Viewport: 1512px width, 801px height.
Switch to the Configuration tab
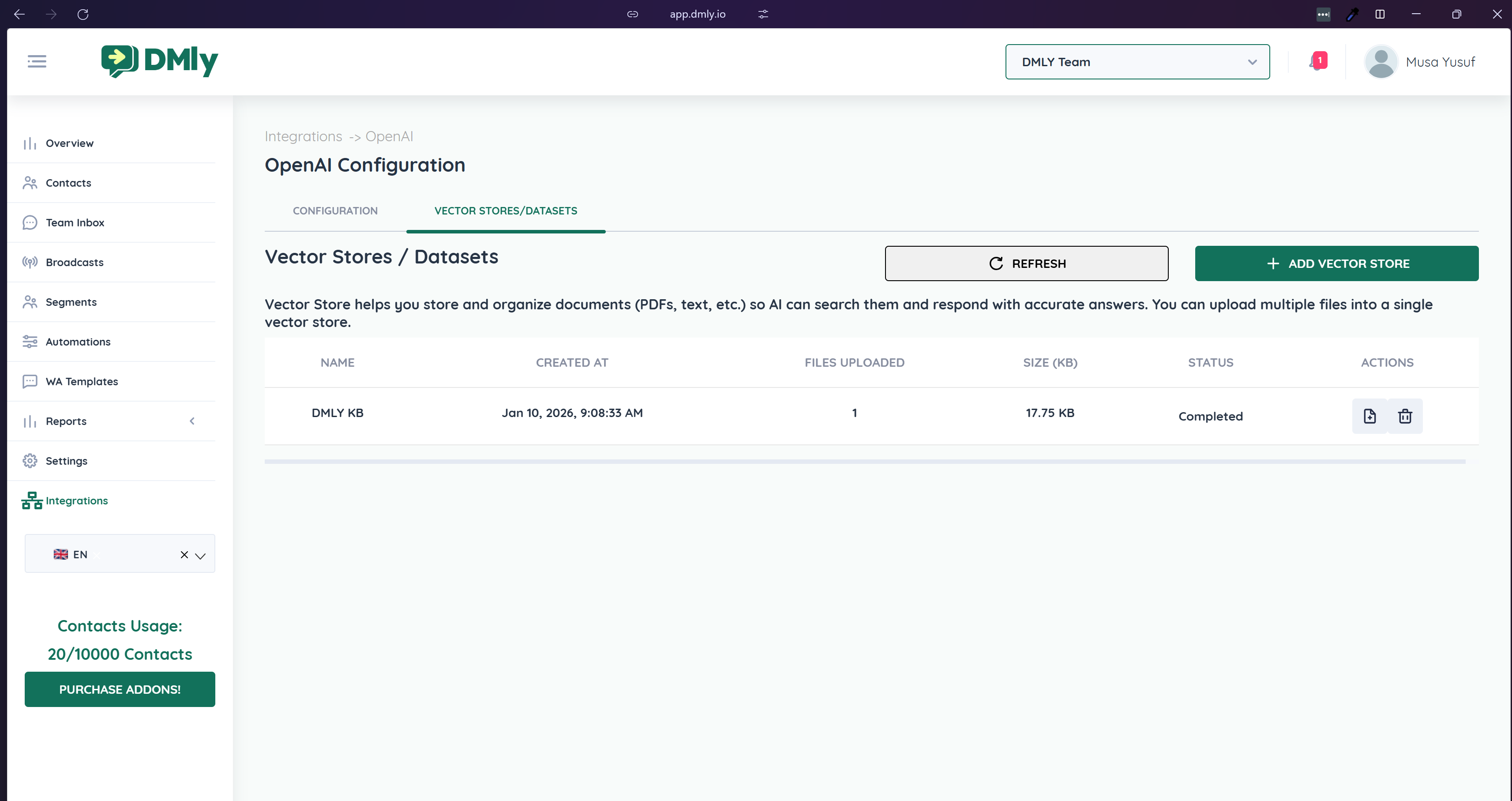335,211
